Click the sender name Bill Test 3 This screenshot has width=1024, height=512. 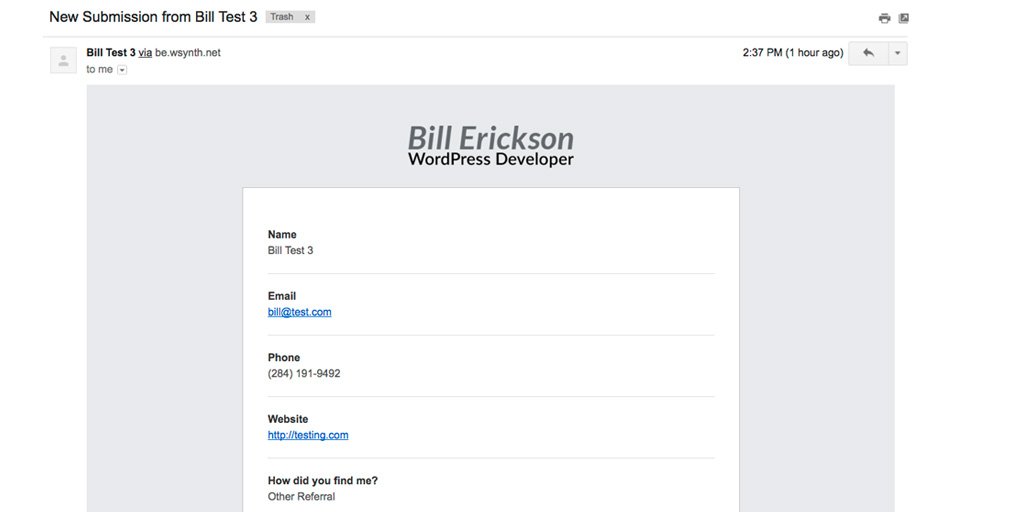[x=111, y=53]
